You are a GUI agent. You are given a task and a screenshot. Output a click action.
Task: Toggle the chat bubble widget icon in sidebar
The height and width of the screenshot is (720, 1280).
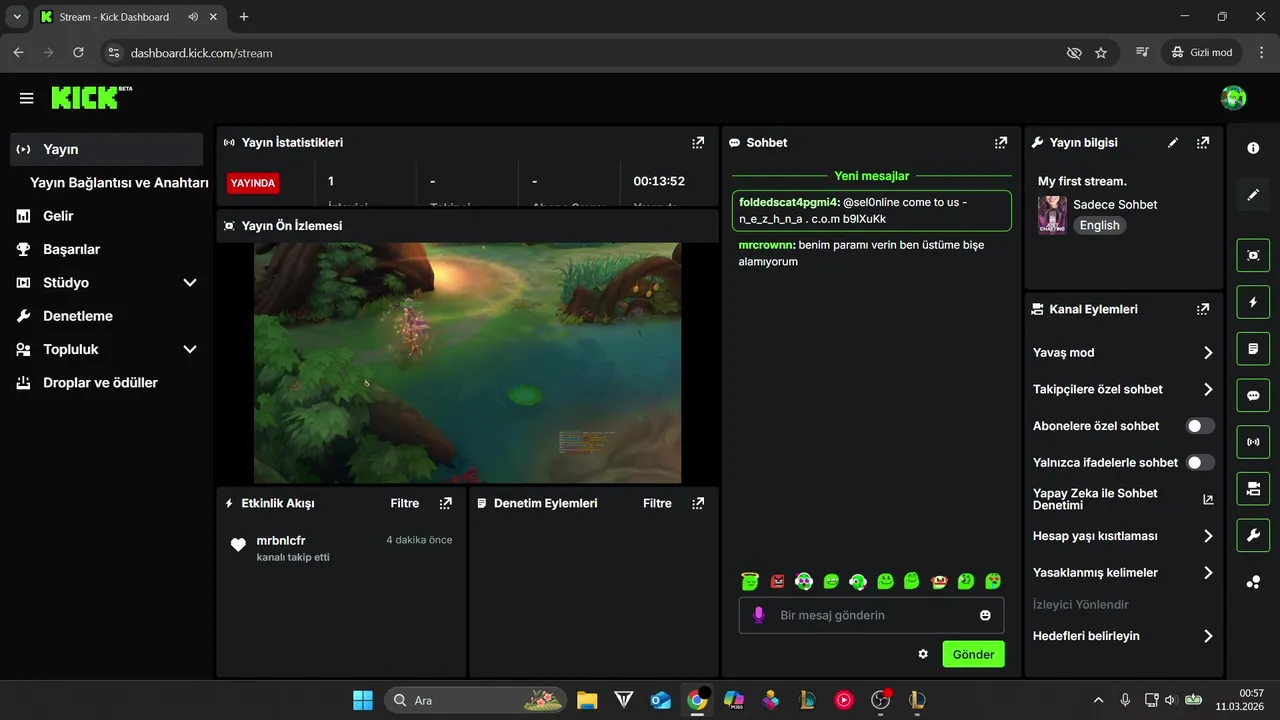pyautogui.click(x=1253, y=395)
